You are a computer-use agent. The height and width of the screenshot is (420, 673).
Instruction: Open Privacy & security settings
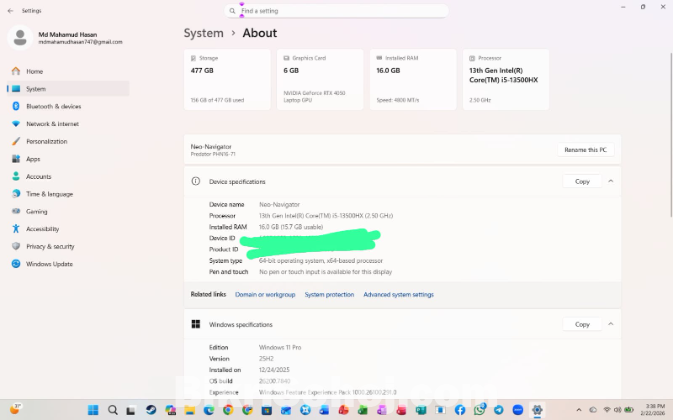pyautogui.click(x=50, y=246)
